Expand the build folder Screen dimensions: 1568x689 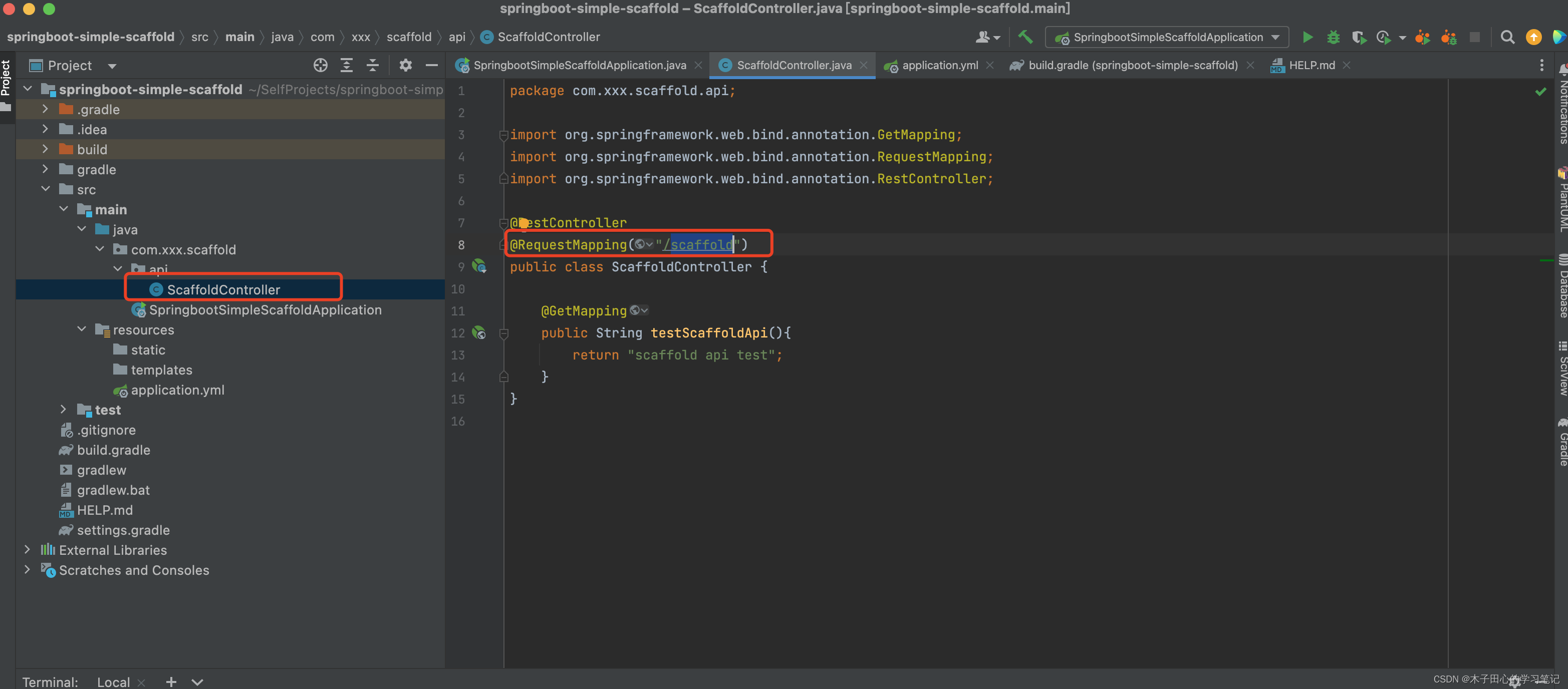[x=45, y=149]
